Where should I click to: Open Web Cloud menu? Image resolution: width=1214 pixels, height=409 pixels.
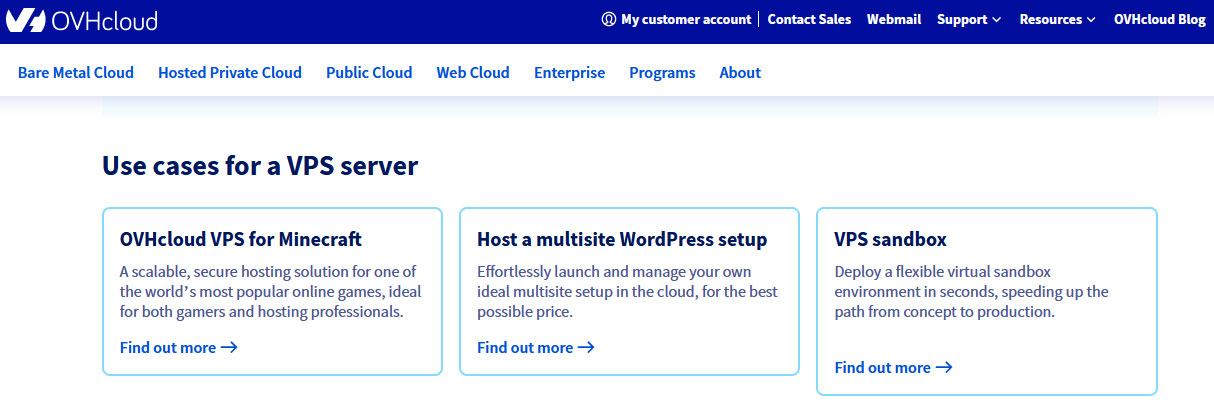coord(473,72)
